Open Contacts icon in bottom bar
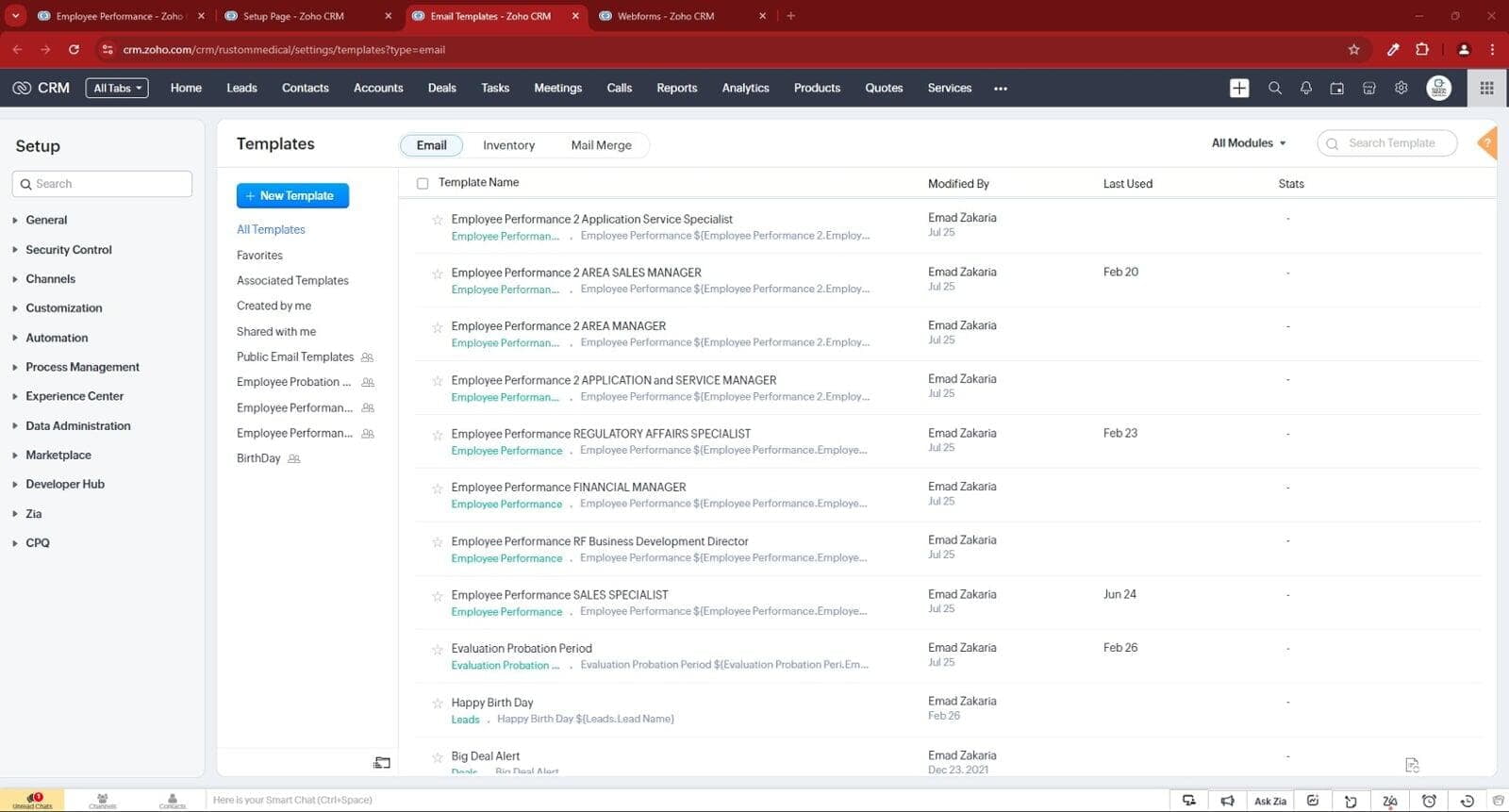The image size is (1509, 812). click(173, 801)
